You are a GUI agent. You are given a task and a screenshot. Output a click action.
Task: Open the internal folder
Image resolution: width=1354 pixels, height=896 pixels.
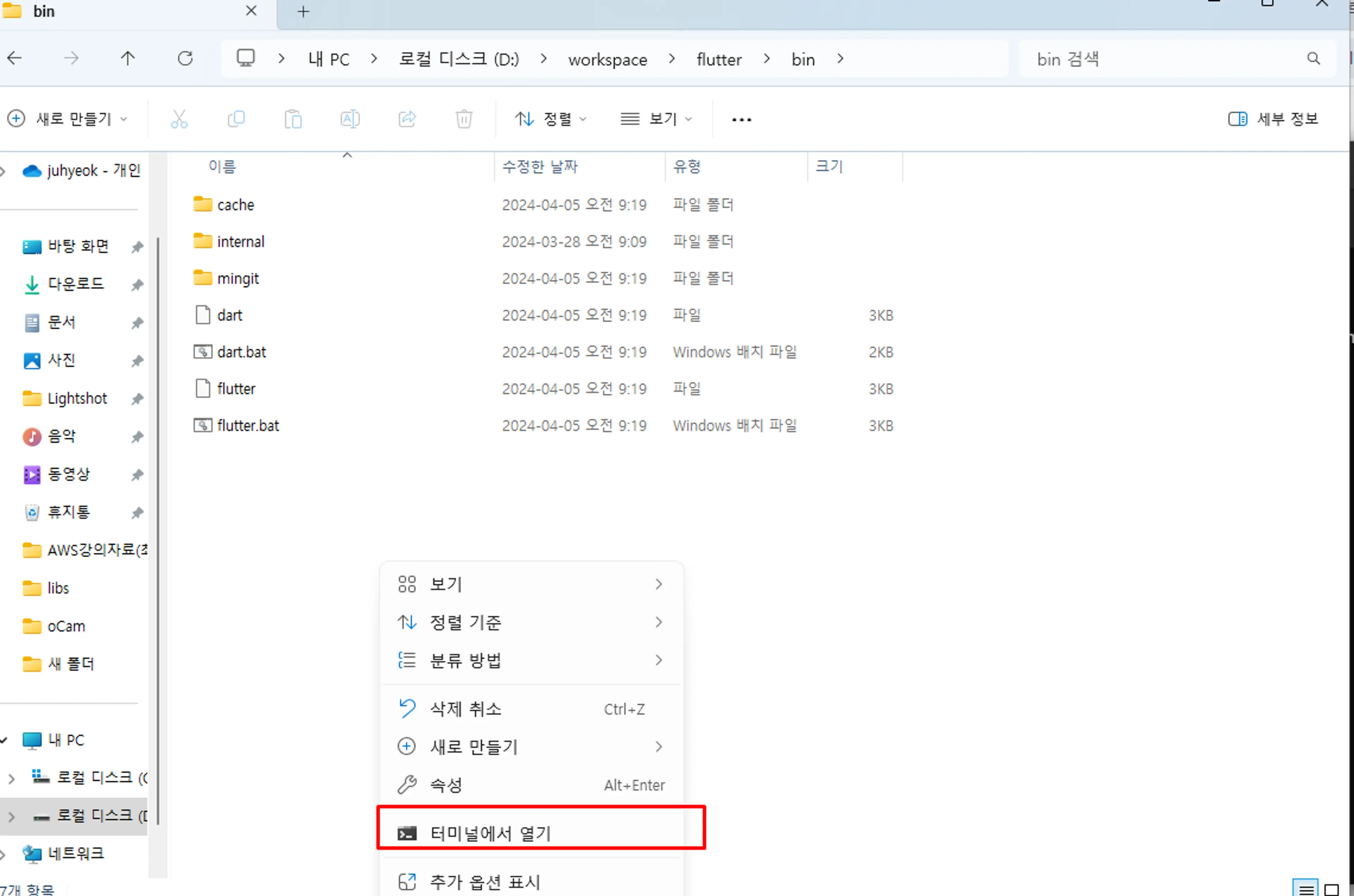(240, 241)
